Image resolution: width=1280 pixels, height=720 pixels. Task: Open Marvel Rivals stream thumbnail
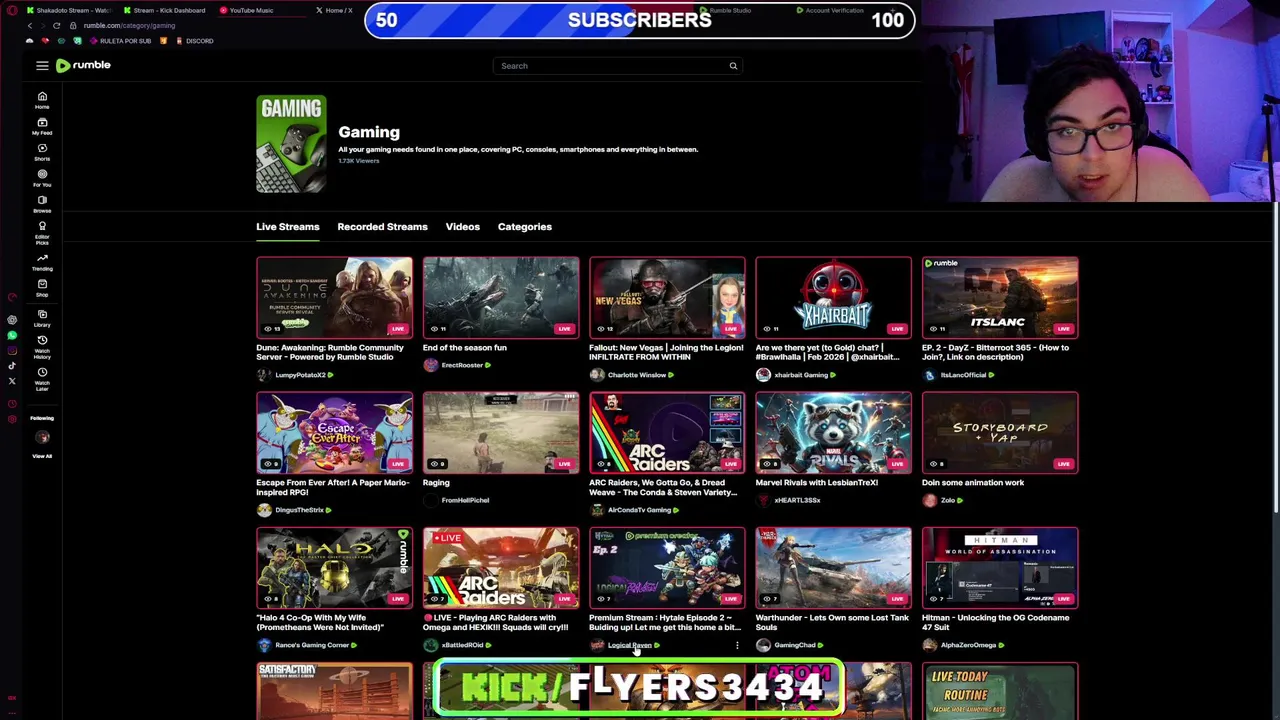coord(834,432)
